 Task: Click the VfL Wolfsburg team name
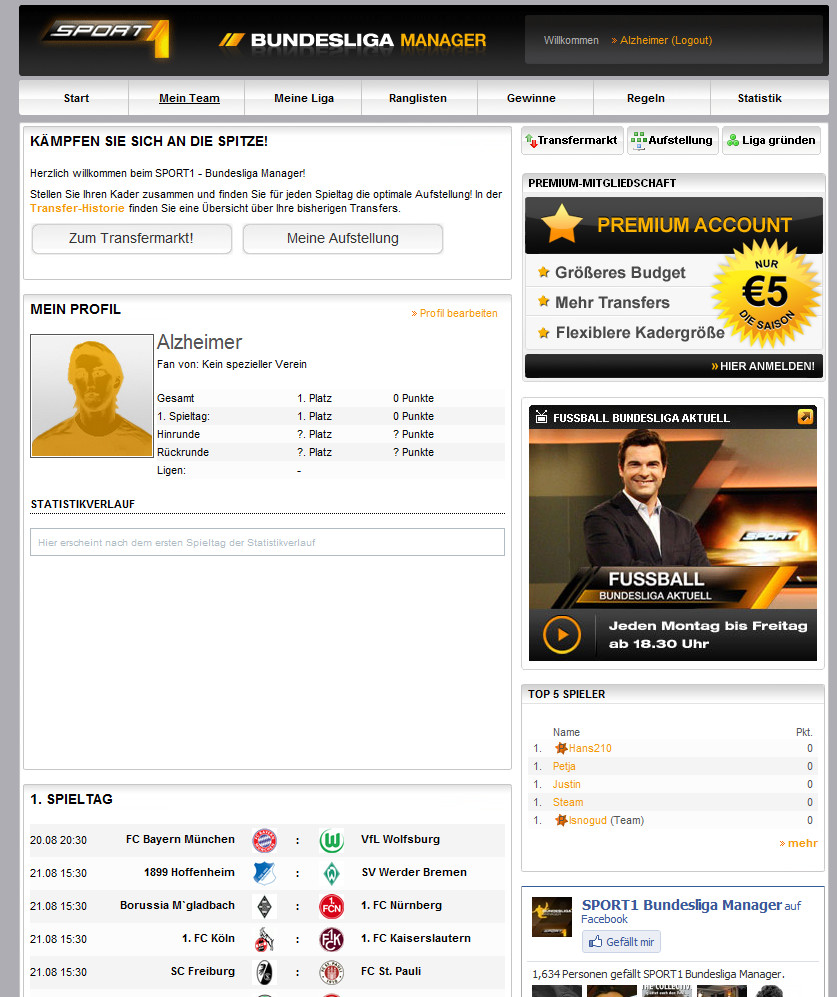(x=400, y=839)
